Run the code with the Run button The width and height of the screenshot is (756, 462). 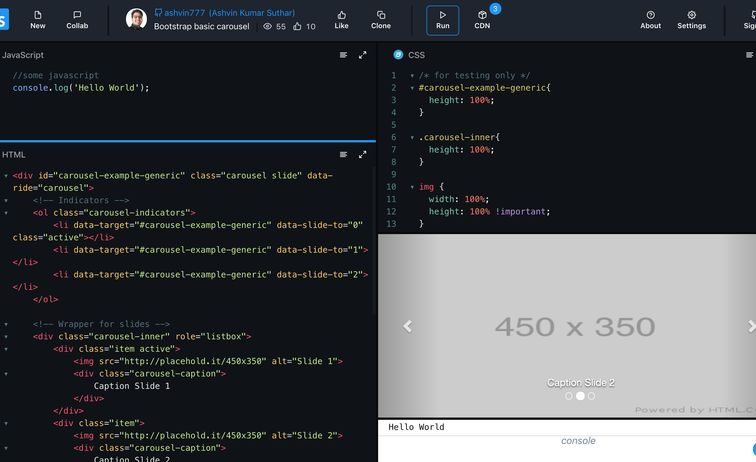[x=442, y=20]
